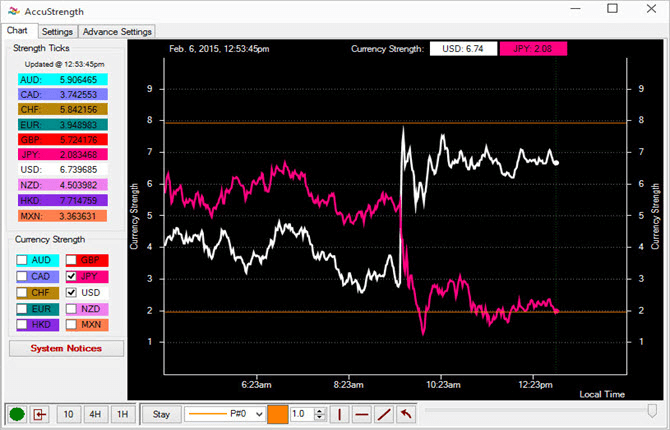670x430 pixels.
Task: Click the lower orange horizontal line near 2
Action: click(x=395, y=312)
